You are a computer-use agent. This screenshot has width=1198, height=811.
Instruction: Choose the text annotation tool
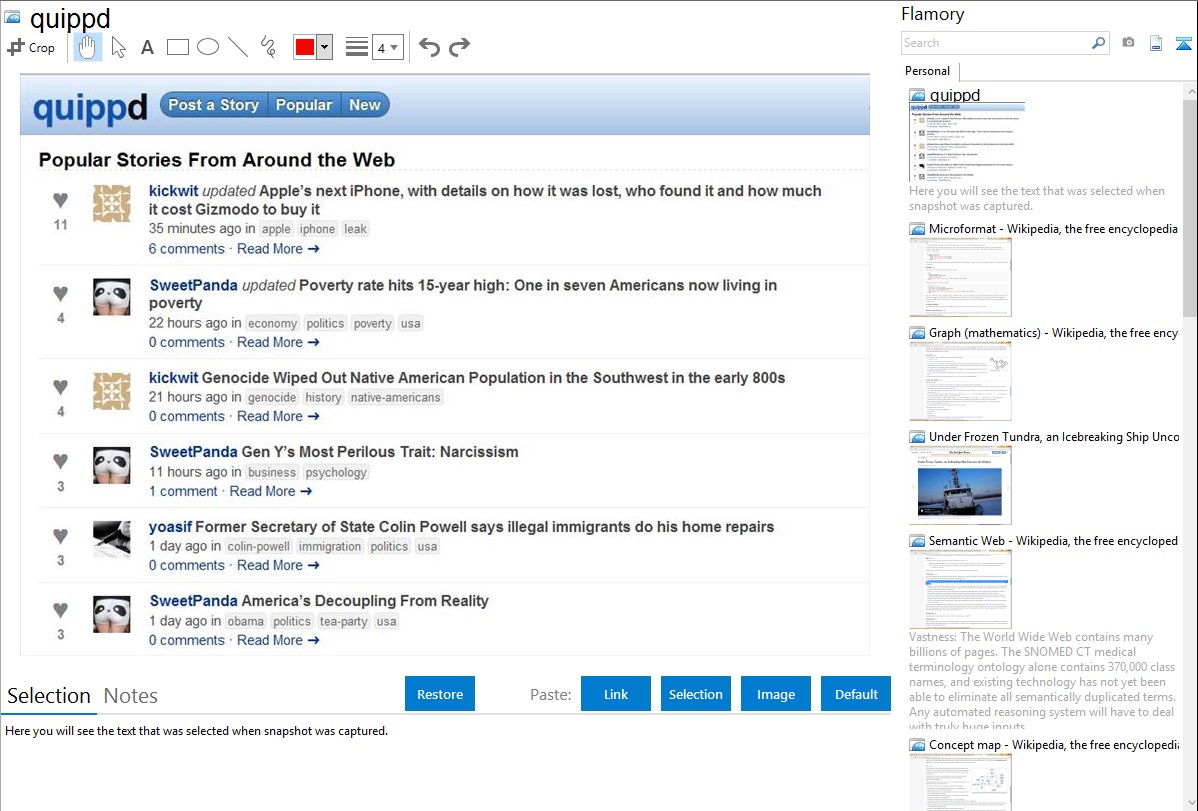point(147,47)
